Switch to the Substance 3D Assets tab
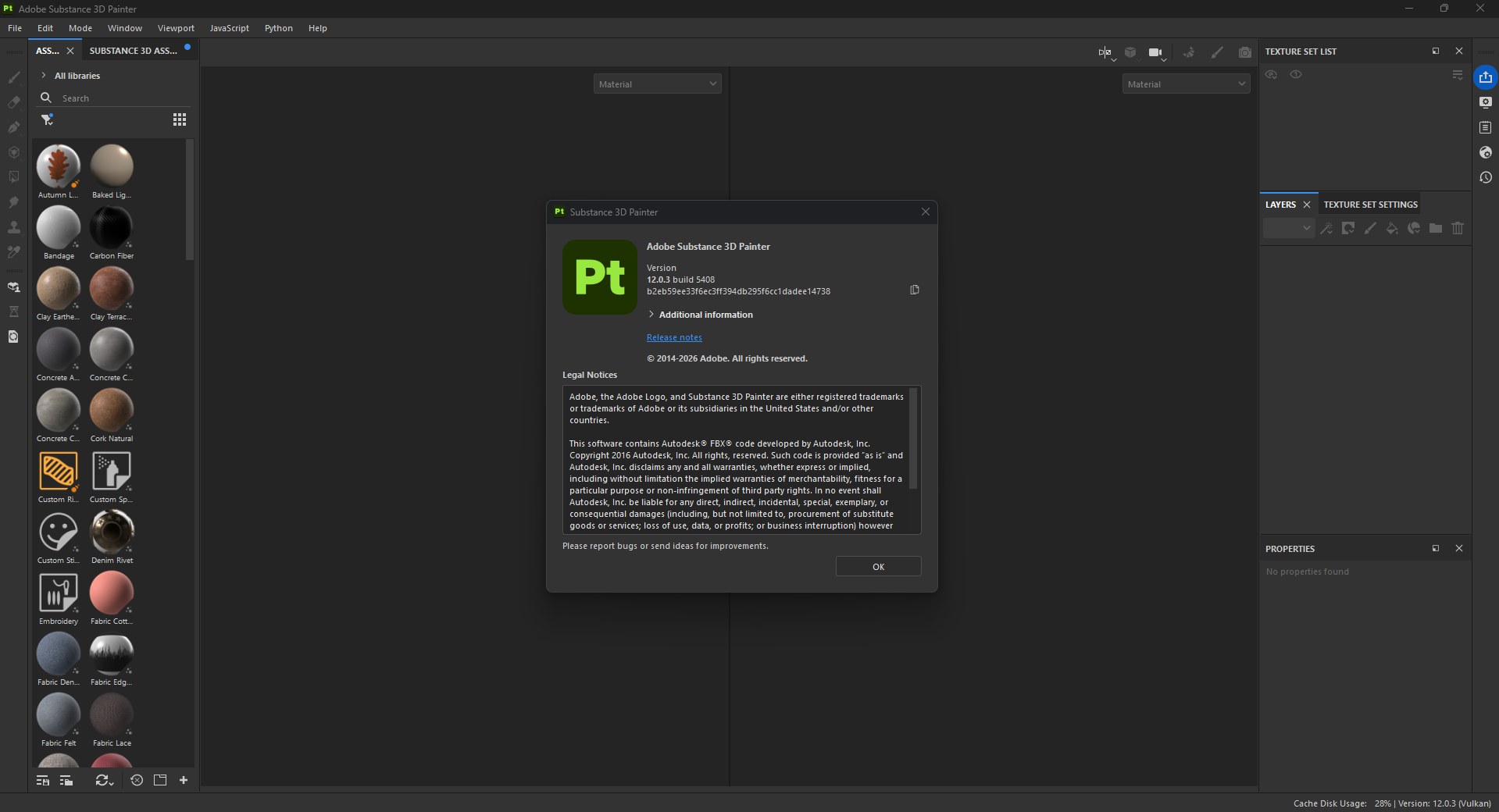 [134, 51]
